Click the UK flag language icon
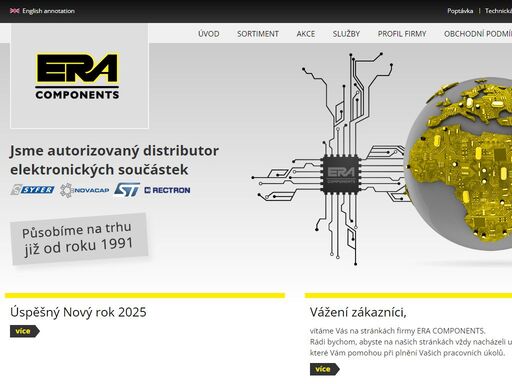Viewport: 512px width, 384px height. point(14,11)
